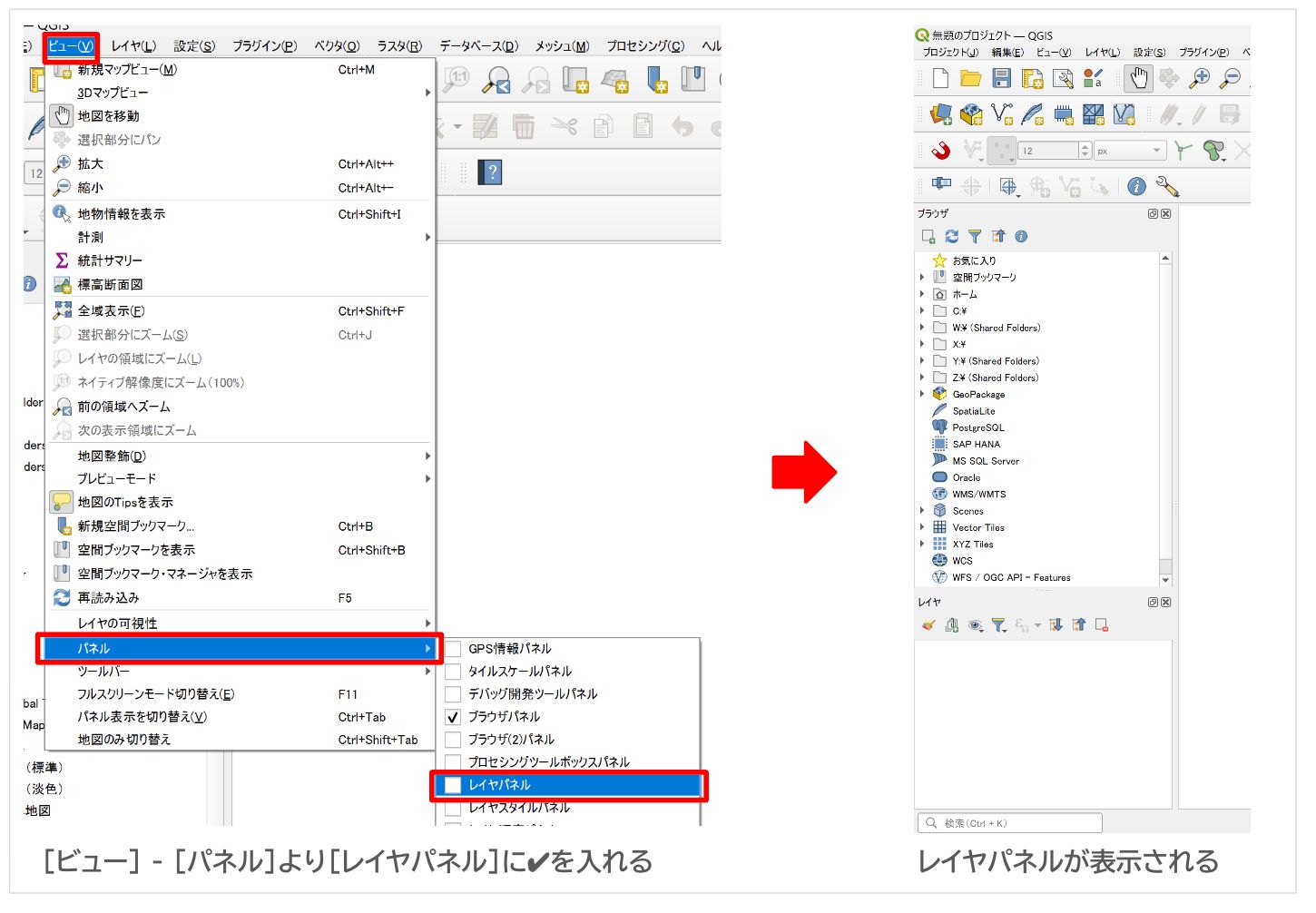Click the New Project blank page icon
Image resolution: width=1316 pixels, height=913 pixels.
click(940, 79)
